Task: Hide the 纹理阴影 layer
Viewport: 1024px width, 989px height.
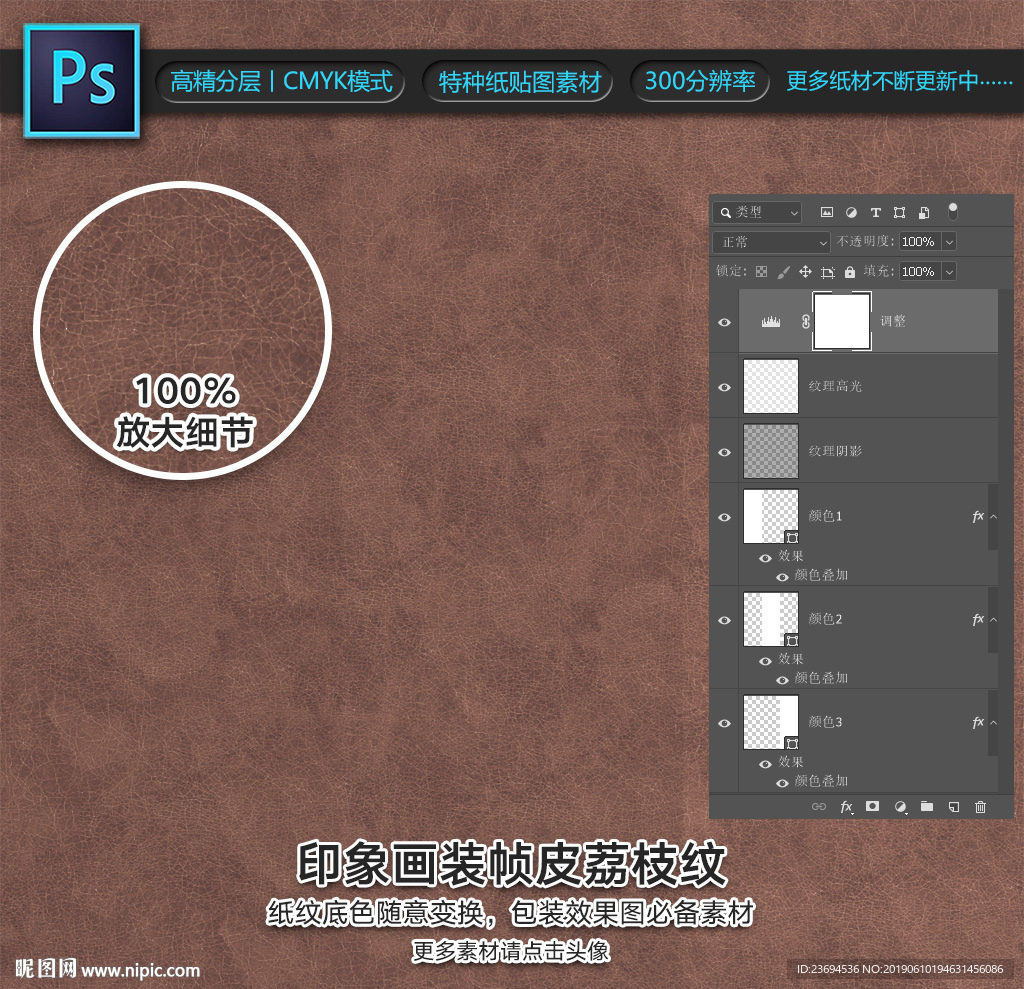Action: [724, 452]
